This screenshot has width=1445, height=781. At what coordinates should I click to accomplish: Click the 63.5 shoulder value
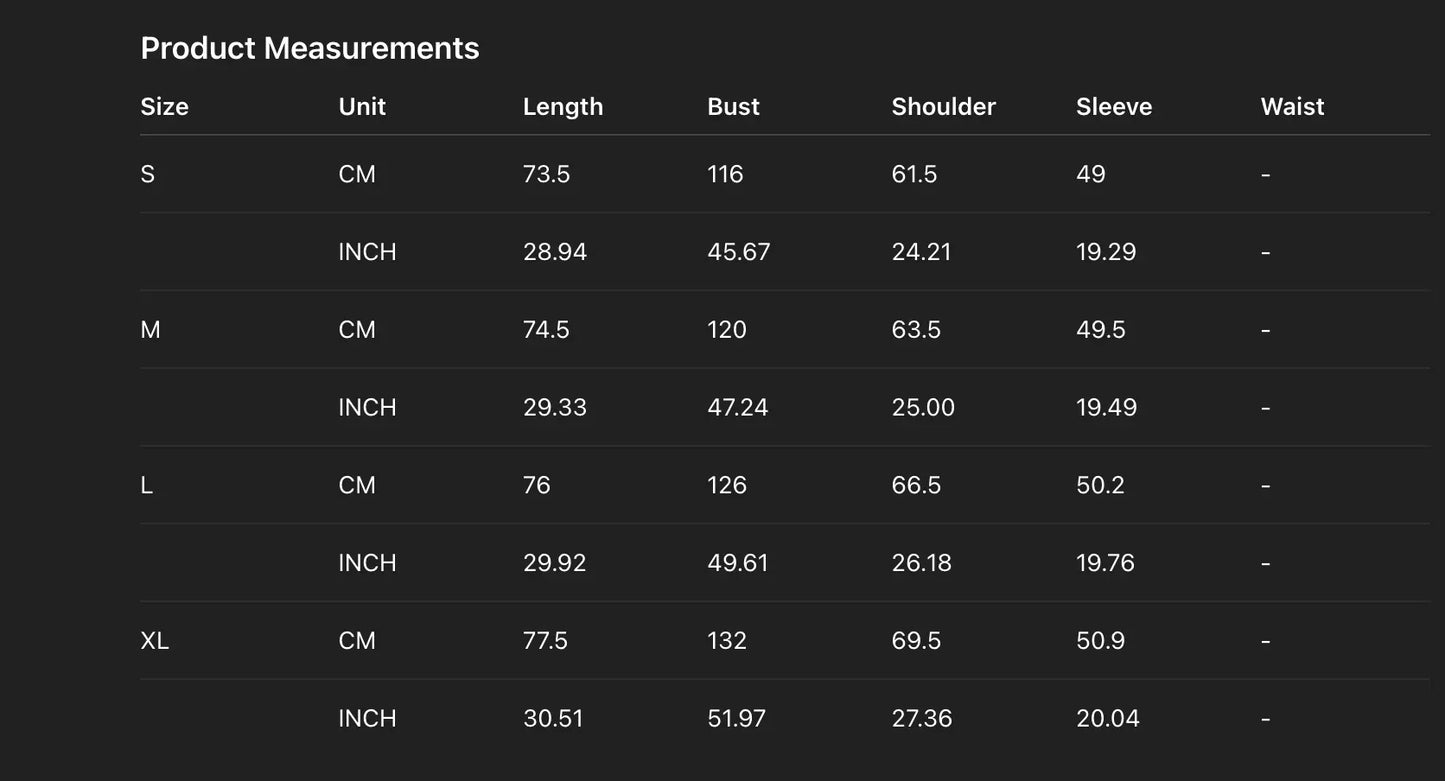coord(916,330)
